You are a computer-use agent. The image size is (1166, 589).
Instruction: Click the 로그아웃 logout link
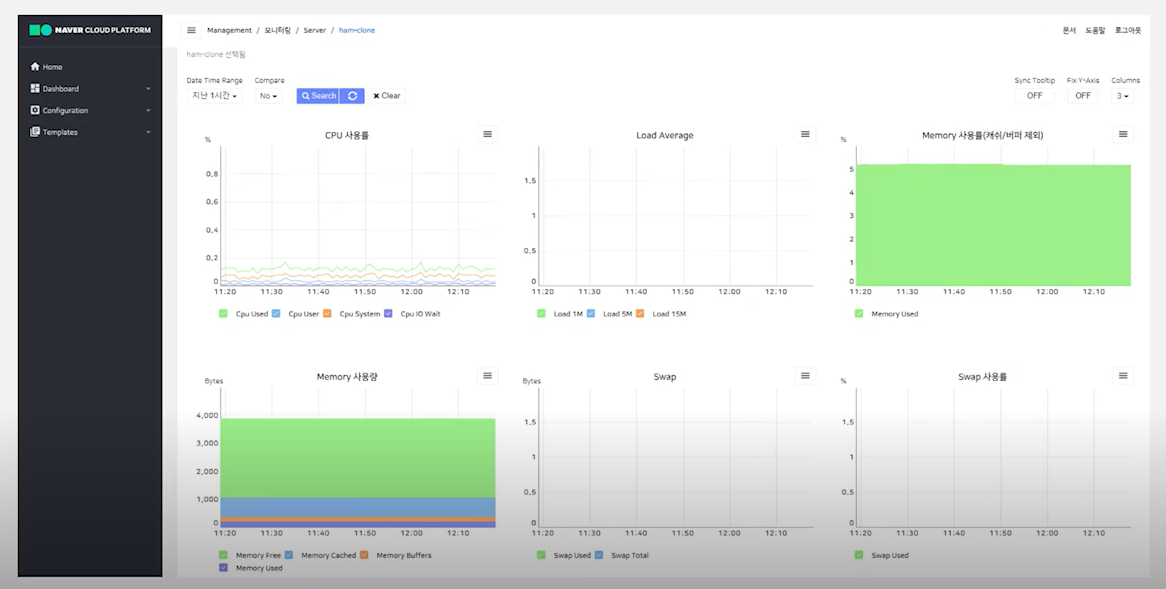(x=1127, y=30)
